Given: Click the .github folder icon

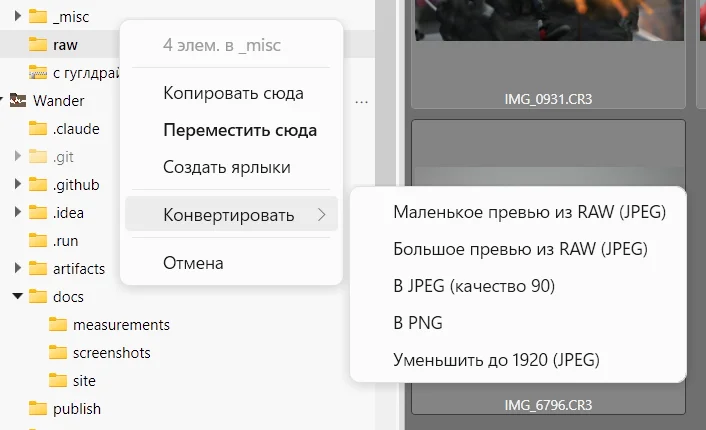Looking at the screenshot, I should [38, 184].
